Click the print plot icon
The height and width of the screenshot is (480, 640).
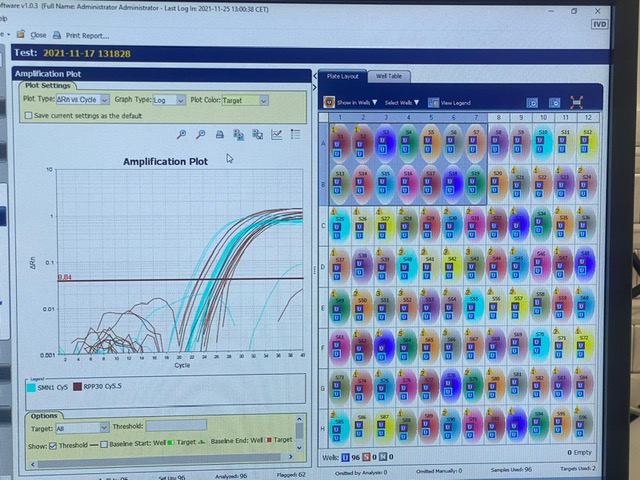220,134
